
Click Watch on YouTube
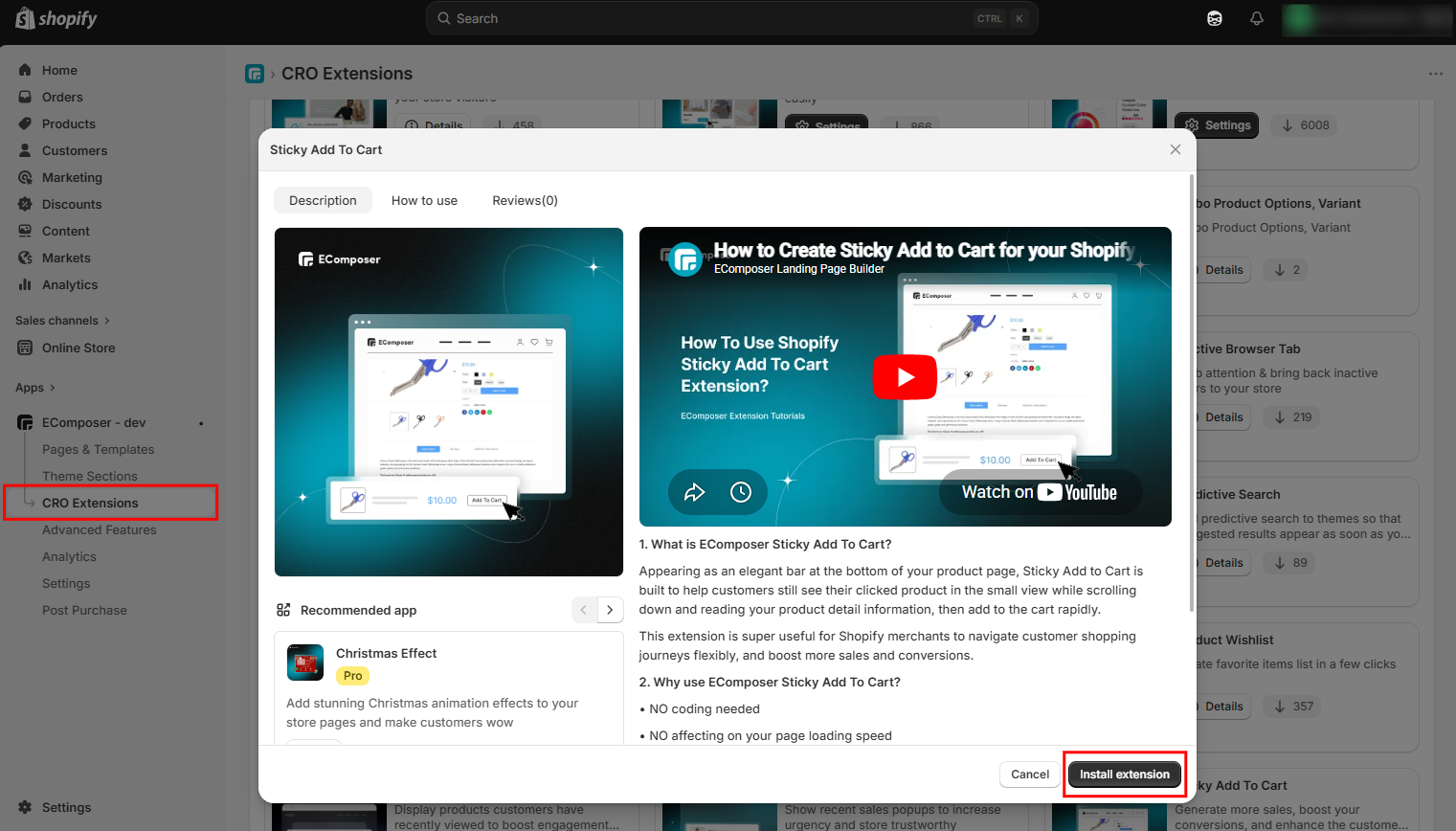pyautogui.click(x=1040, y=492)
